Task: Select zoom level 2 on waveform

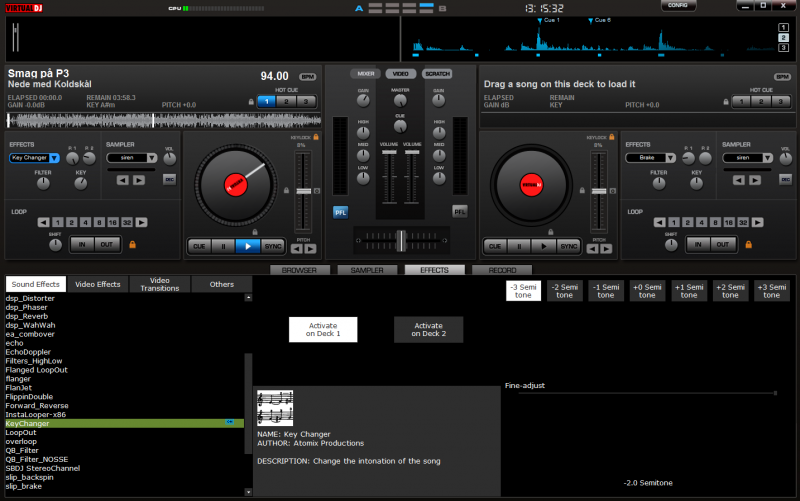Action: pyautogui.click(x=783, y=38)
